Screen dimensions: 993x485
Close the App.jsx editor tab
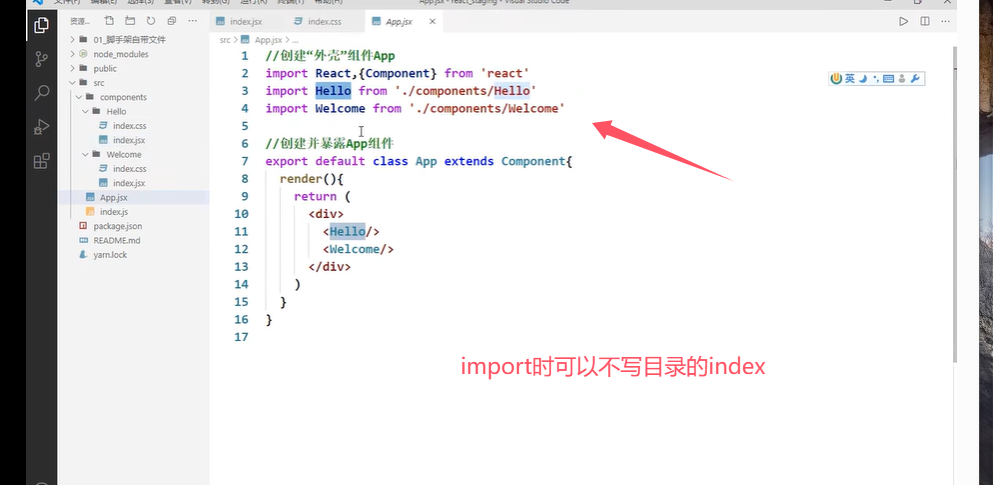[433, 22]
